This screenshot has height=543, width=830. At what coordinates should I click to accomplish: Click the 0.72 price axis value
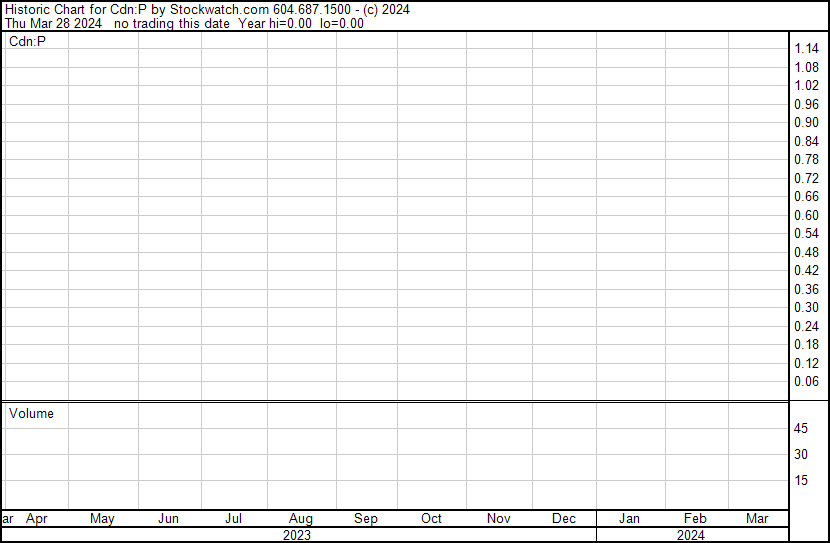click(x=806, y=178)
